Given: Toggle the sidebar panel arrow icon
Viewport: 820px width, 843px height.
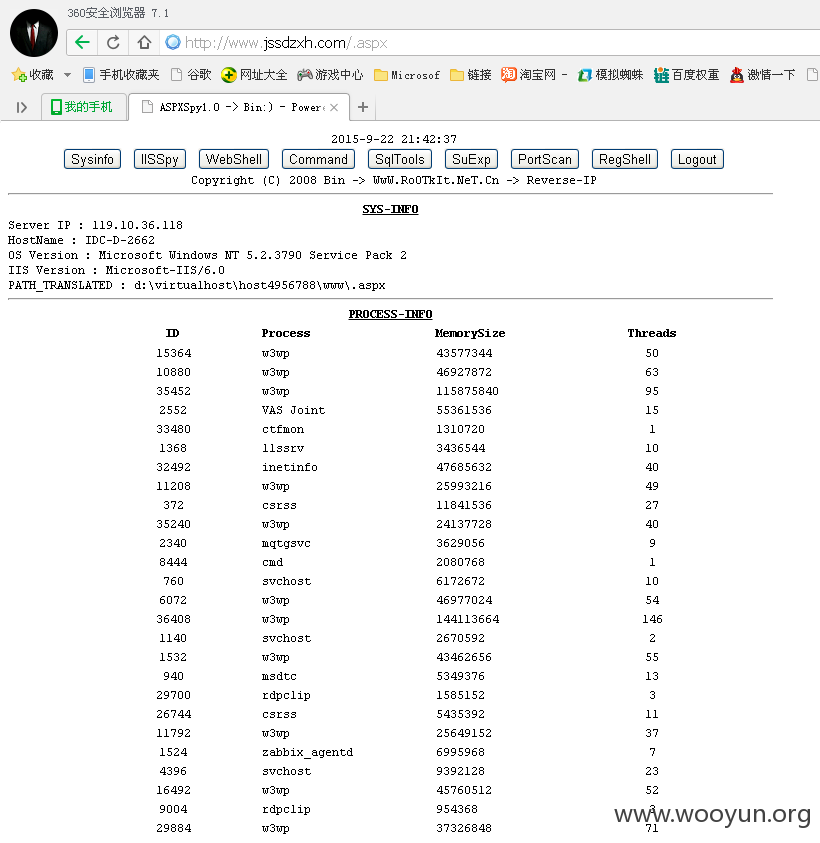Looking at the screenshot, I should pyautogui.click(x=22, y=108).
